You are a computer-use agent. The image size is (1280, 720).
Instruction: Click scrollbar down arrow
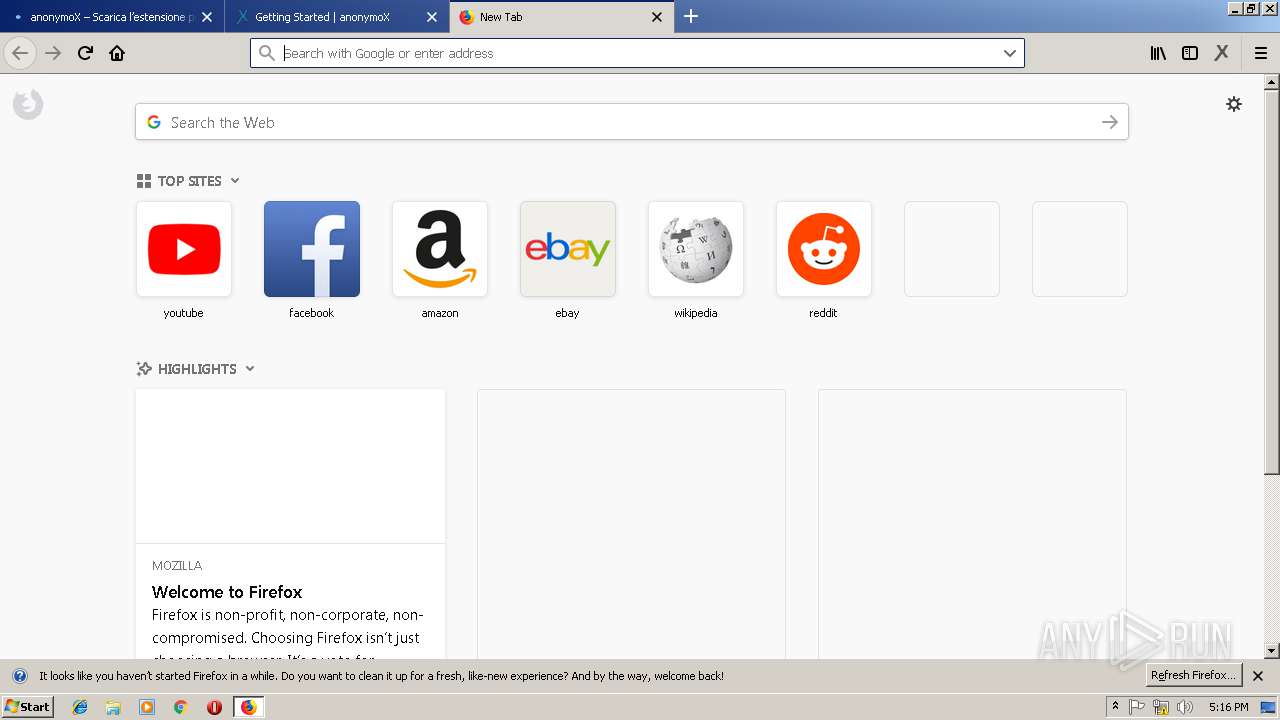coord(1272,651)
